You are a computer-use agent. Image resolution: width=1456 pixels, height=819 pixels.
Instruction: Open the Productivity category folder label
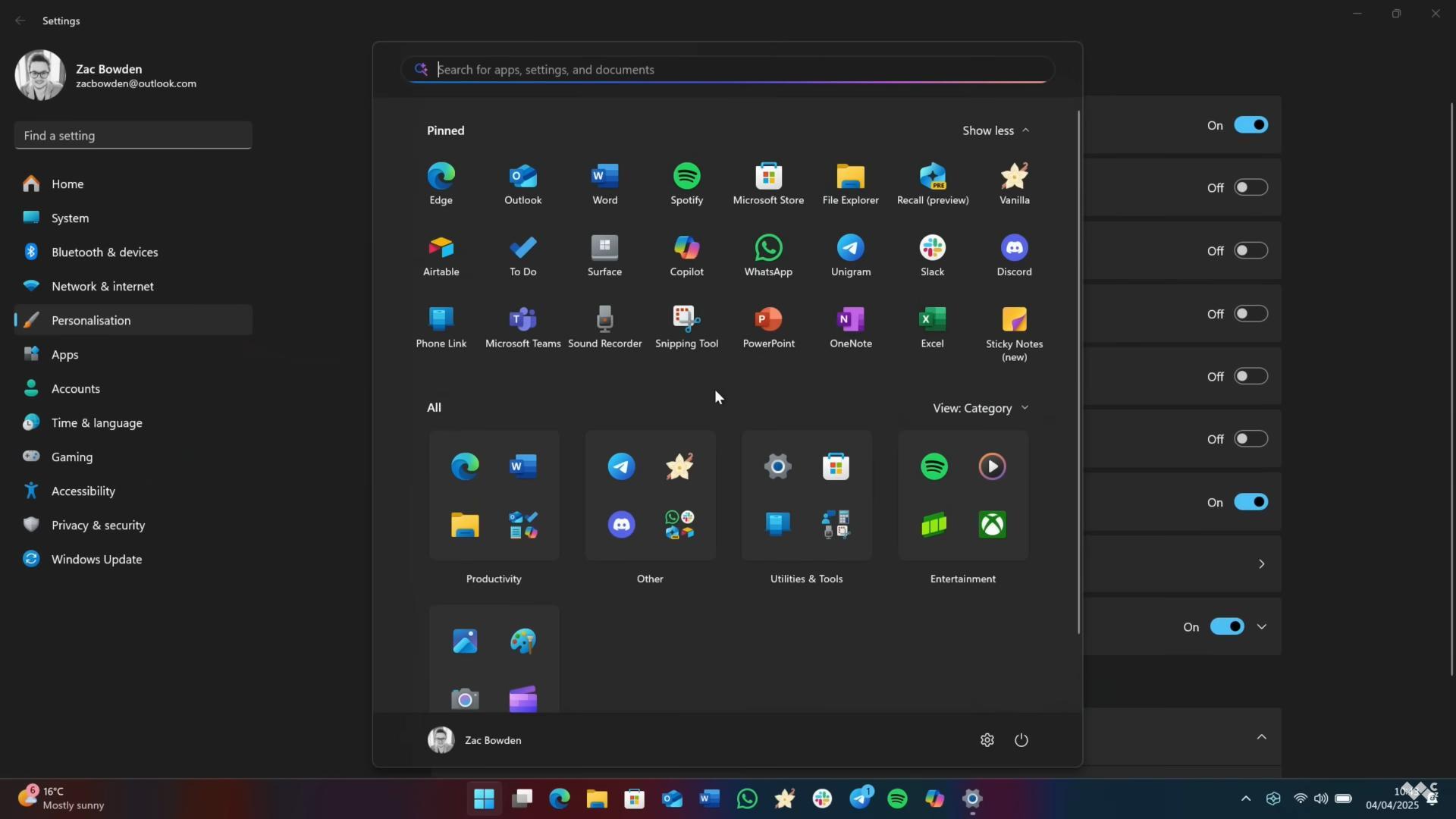(x=494, y=579)
